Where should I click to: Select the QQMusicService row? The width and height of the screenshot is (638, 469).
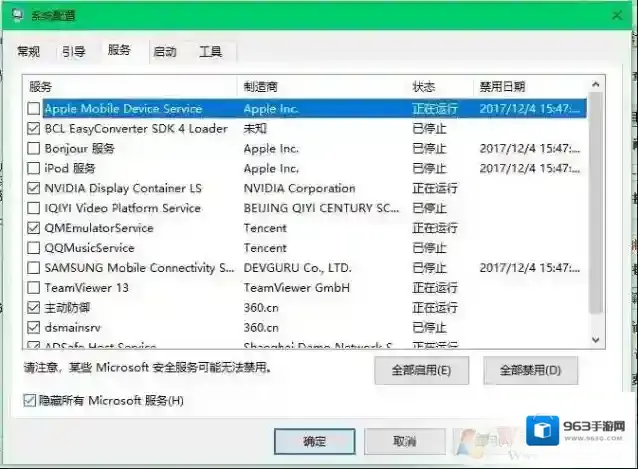(x=305, y=248)
